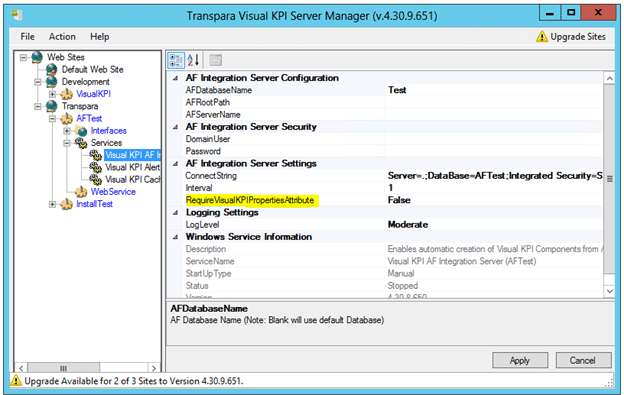The width and height of the screenshot is (624, 395).
Task: Expand the InstallTest tree node
Action: pos(52,204)
